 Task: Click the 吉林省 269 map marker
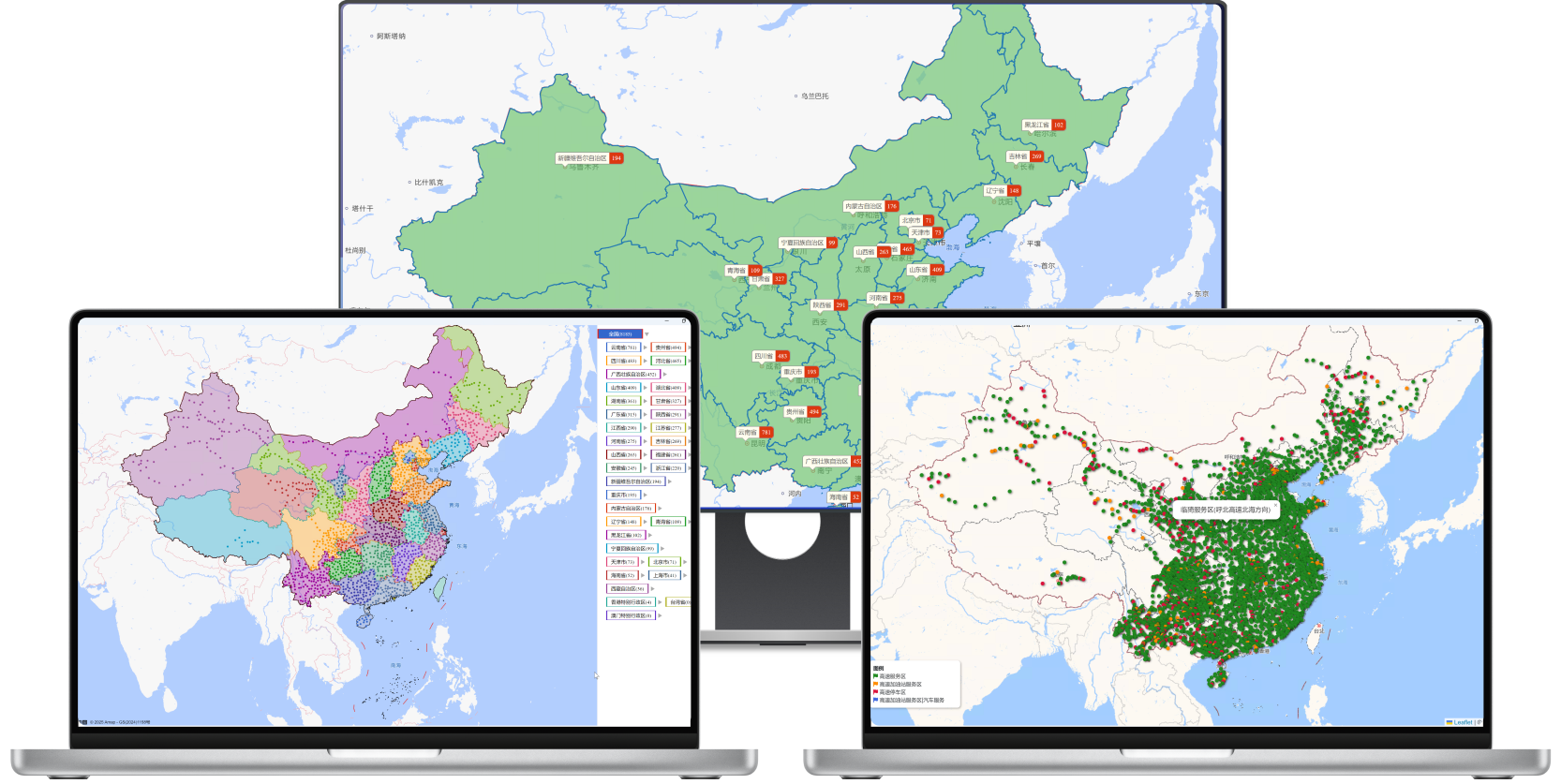tap(1025, 156)
